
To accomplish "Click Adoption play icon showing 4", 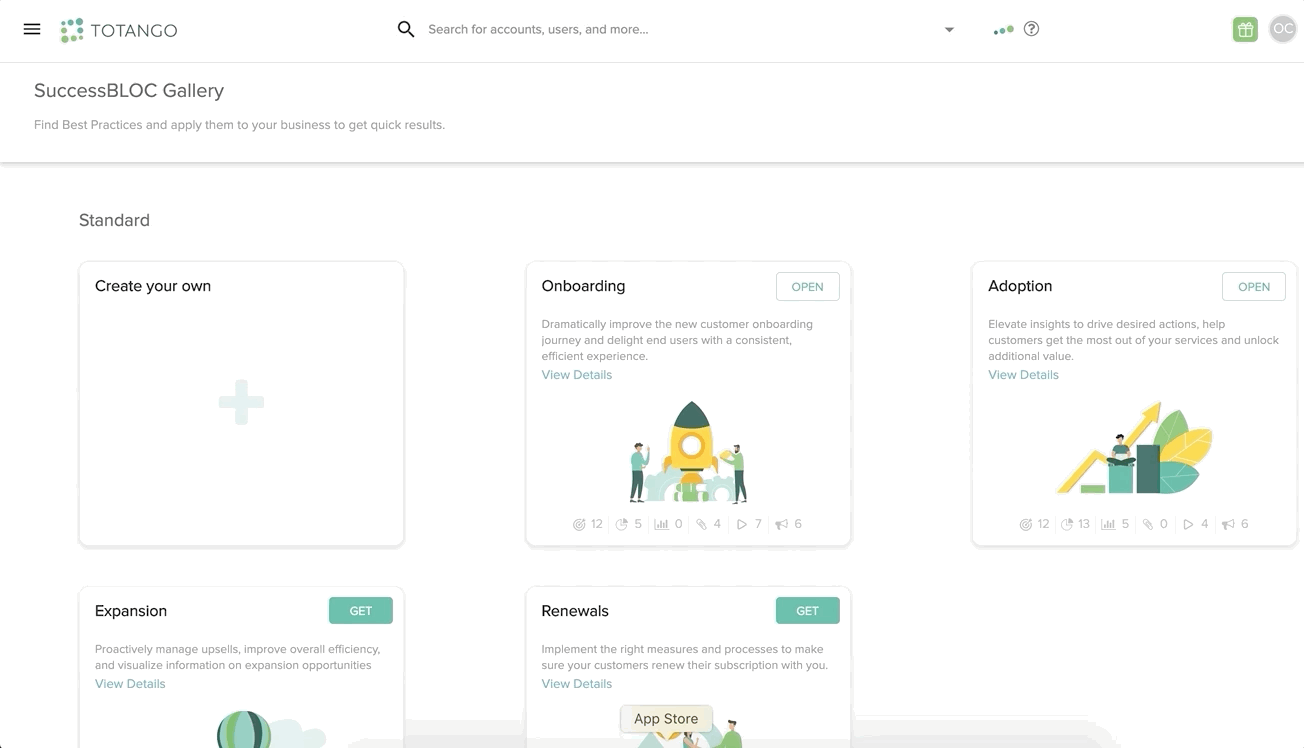I will tap(1188, 524).
